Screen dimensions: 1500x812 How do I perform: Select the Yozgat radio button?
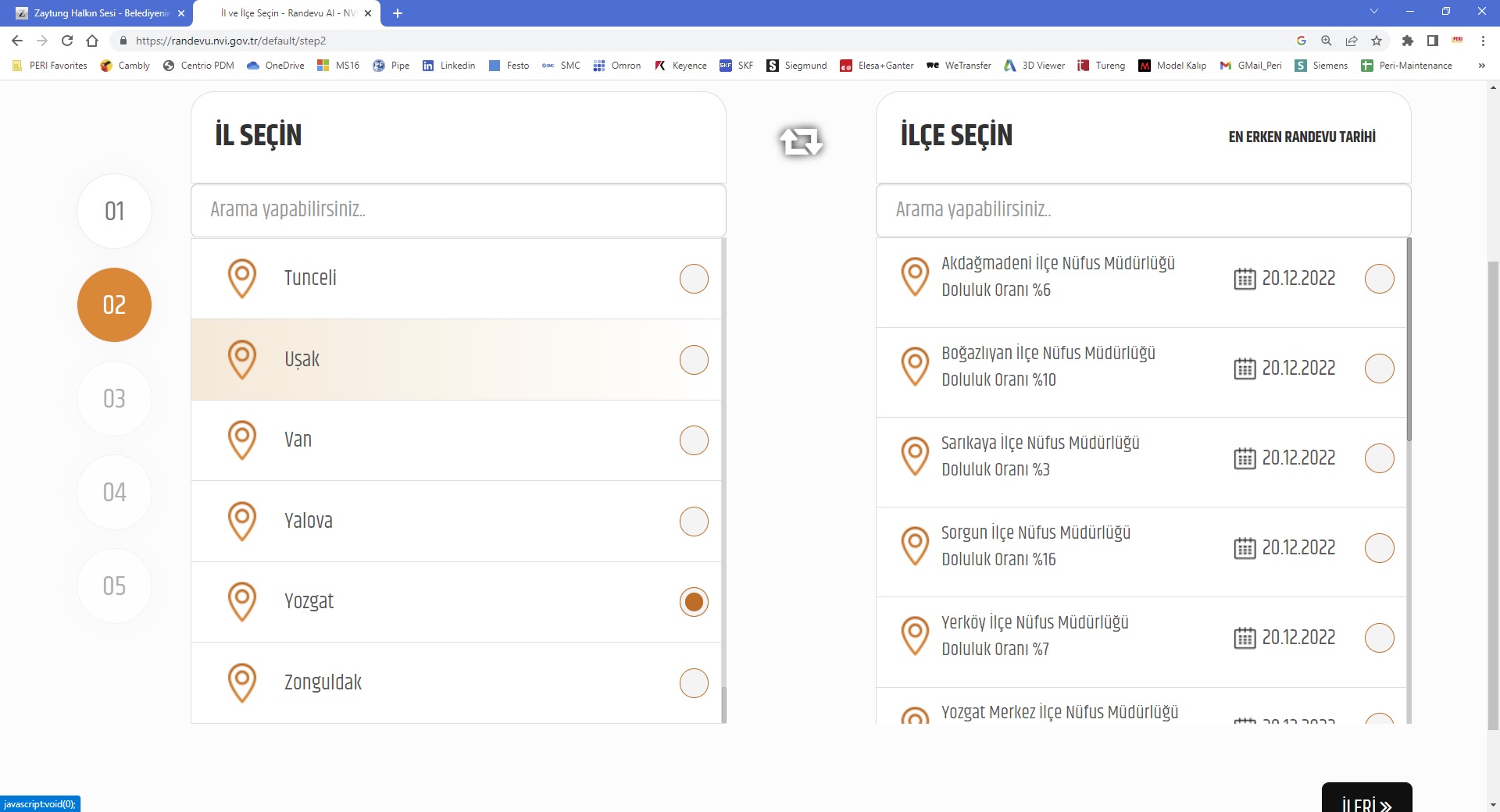pos(694,602)
